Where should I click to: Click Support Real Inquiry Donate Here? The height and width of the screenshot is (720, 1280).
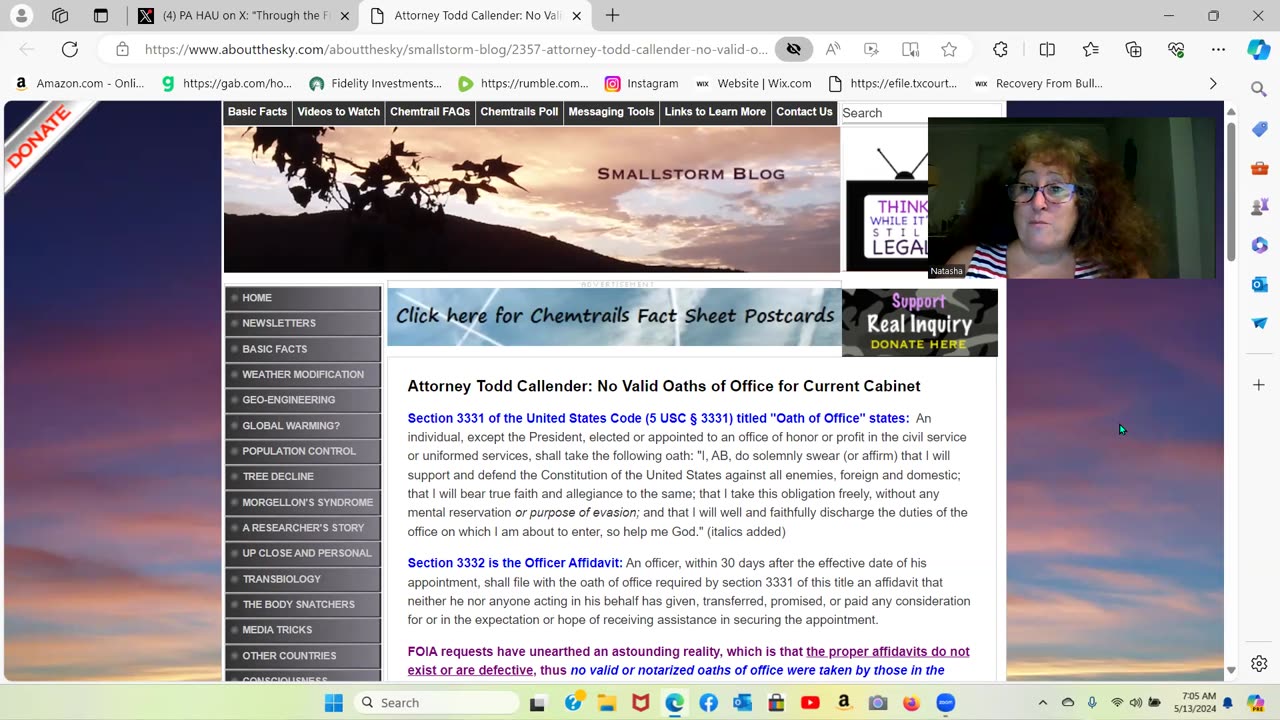[x=919, y=322]
